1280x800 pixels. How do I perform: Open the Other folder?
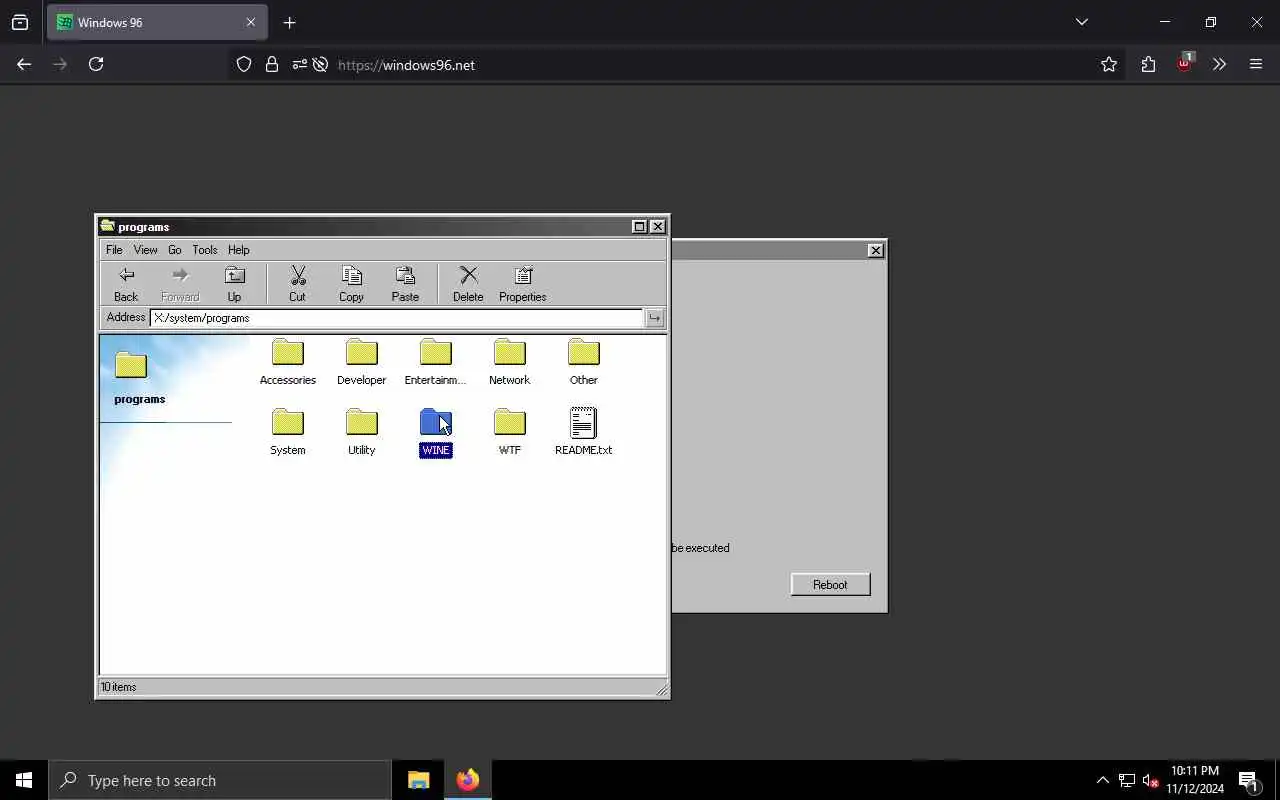[x=583, y=362]
